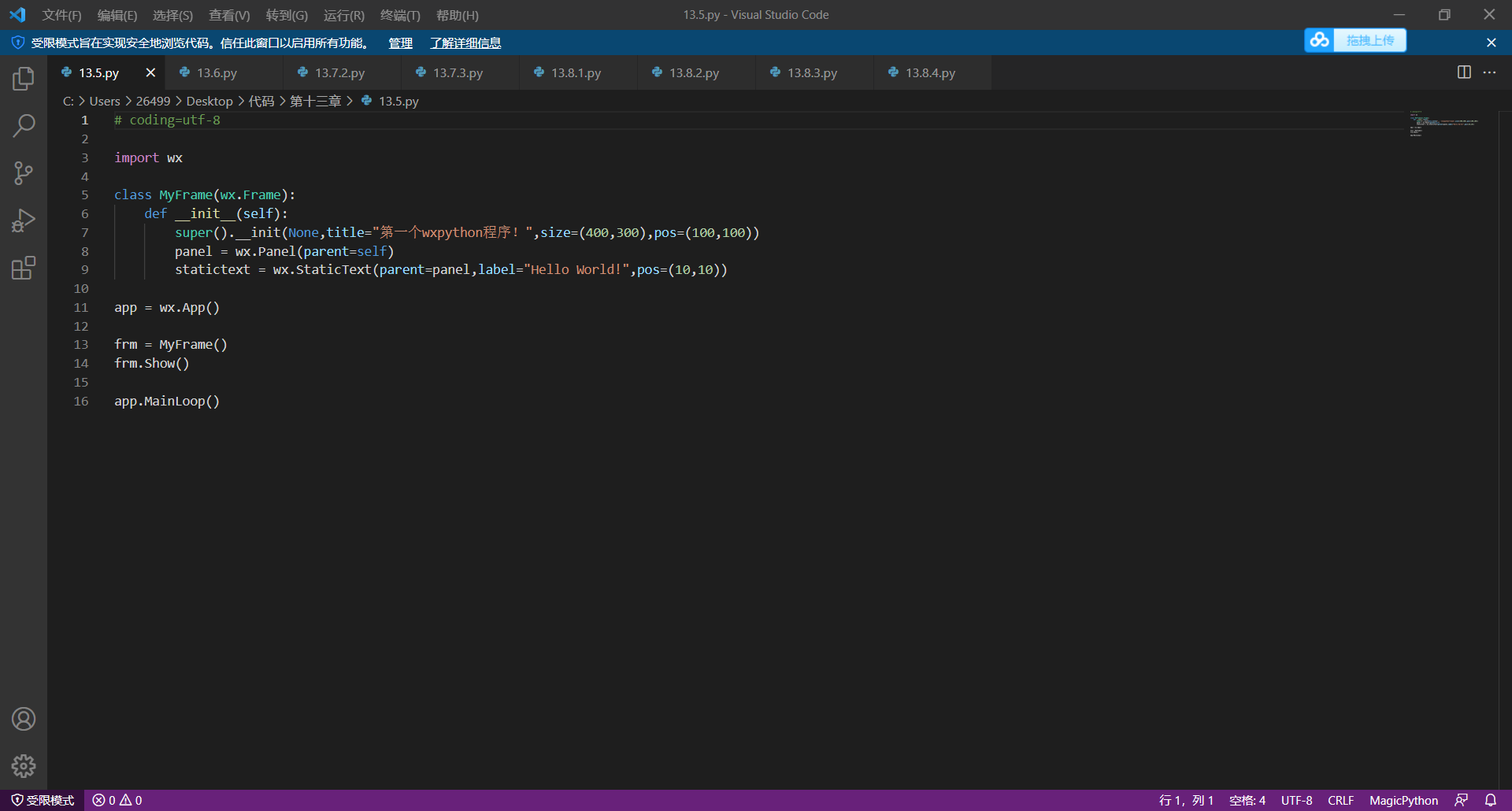
Task: Open the Accounts menu icon
Action: (x=24, y=719)
